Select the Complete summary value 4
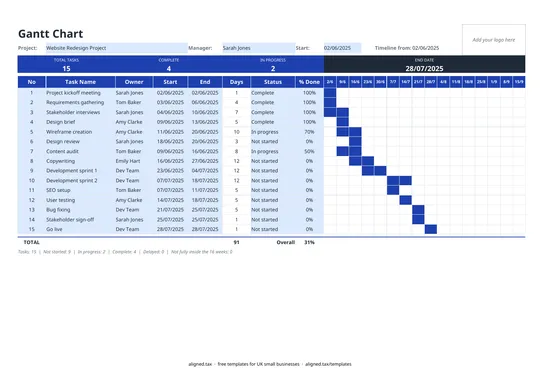 (x=169, y=69)
